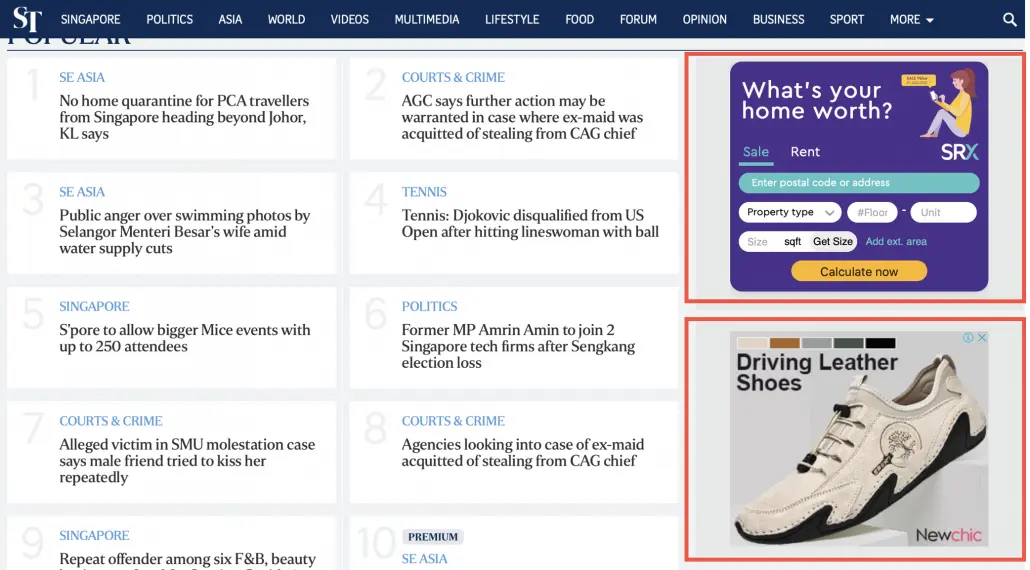Viewport: 1030px width, 570px height.
Task: Select the dark gray-green swatch in shoe ad
Action: (x=848, y=343)
